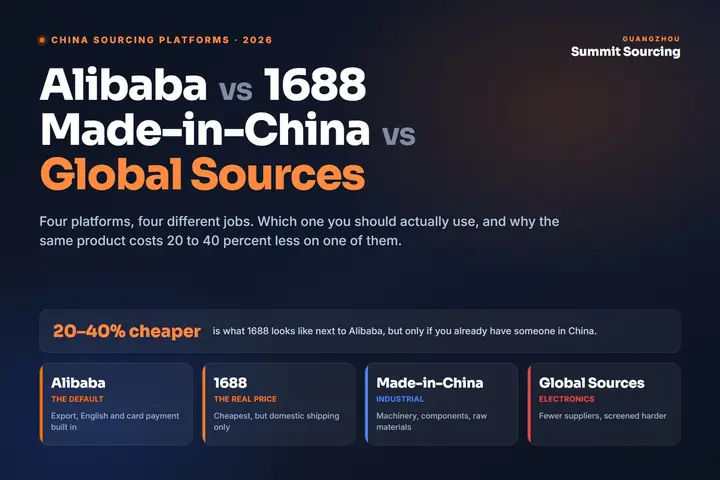Image resolution: width=720 pixels, height=480 pixels.
Task: Click 'Cheapest, but domestic shipping only'
Action: [276, 421]
